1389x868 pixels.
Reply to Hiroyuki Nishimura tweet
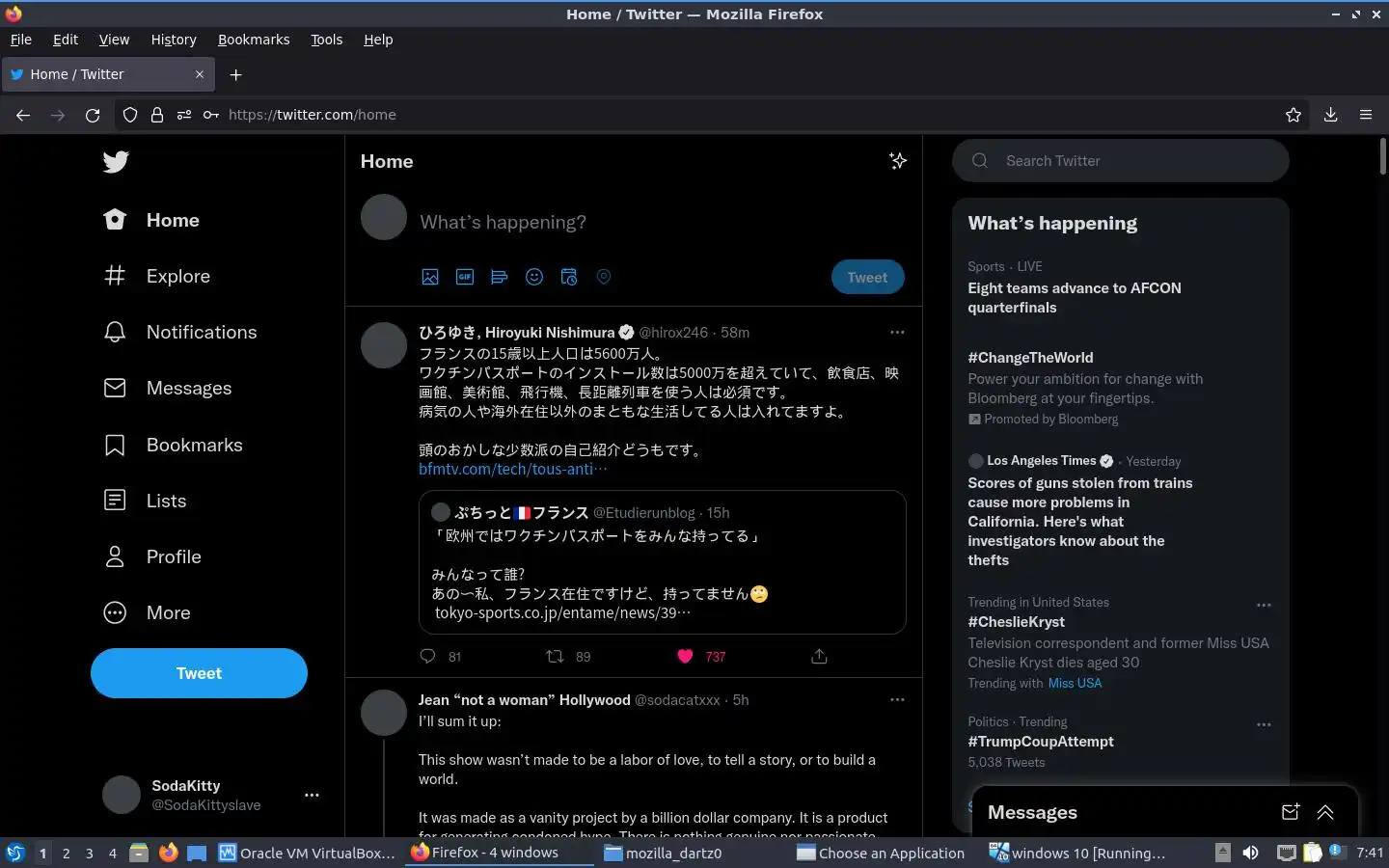click(x=428, y=656)
